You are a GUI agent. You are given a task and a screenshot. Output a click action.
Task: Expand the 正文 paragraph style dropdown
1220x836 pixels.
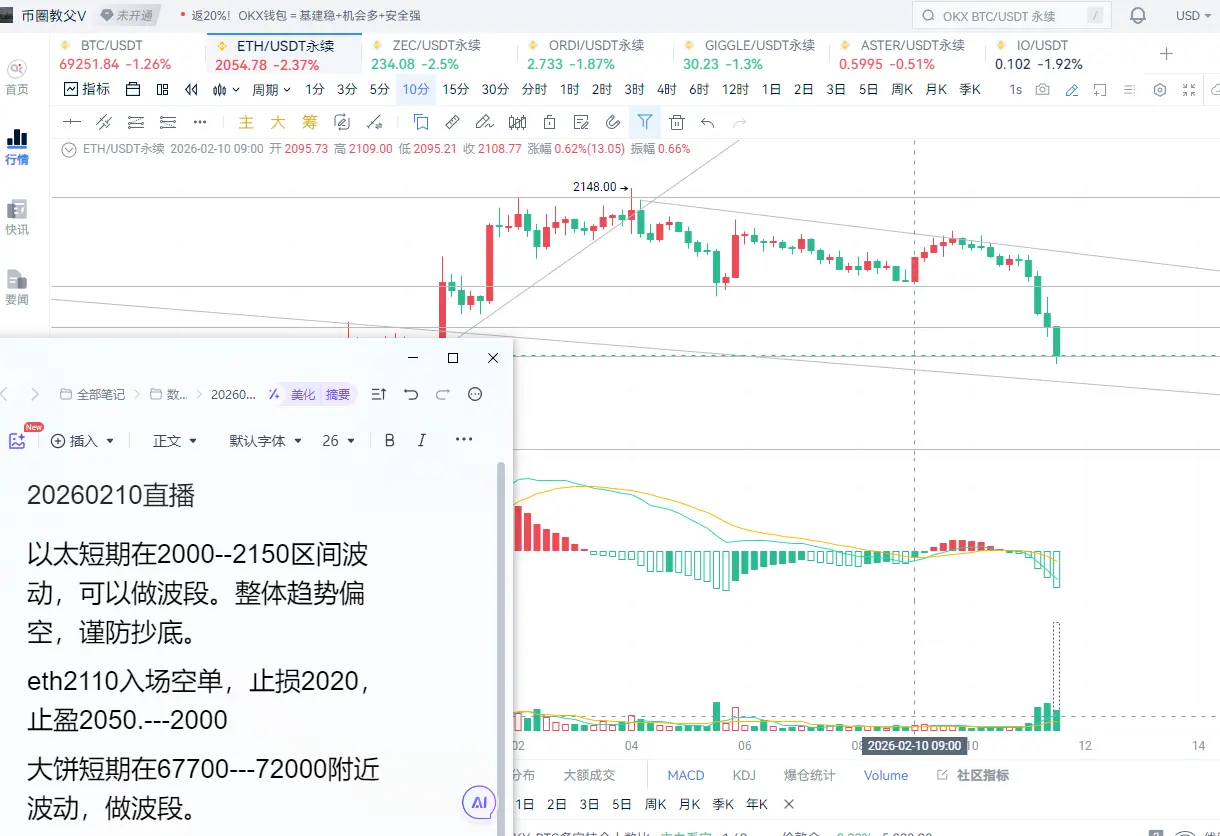pos(175,440)
